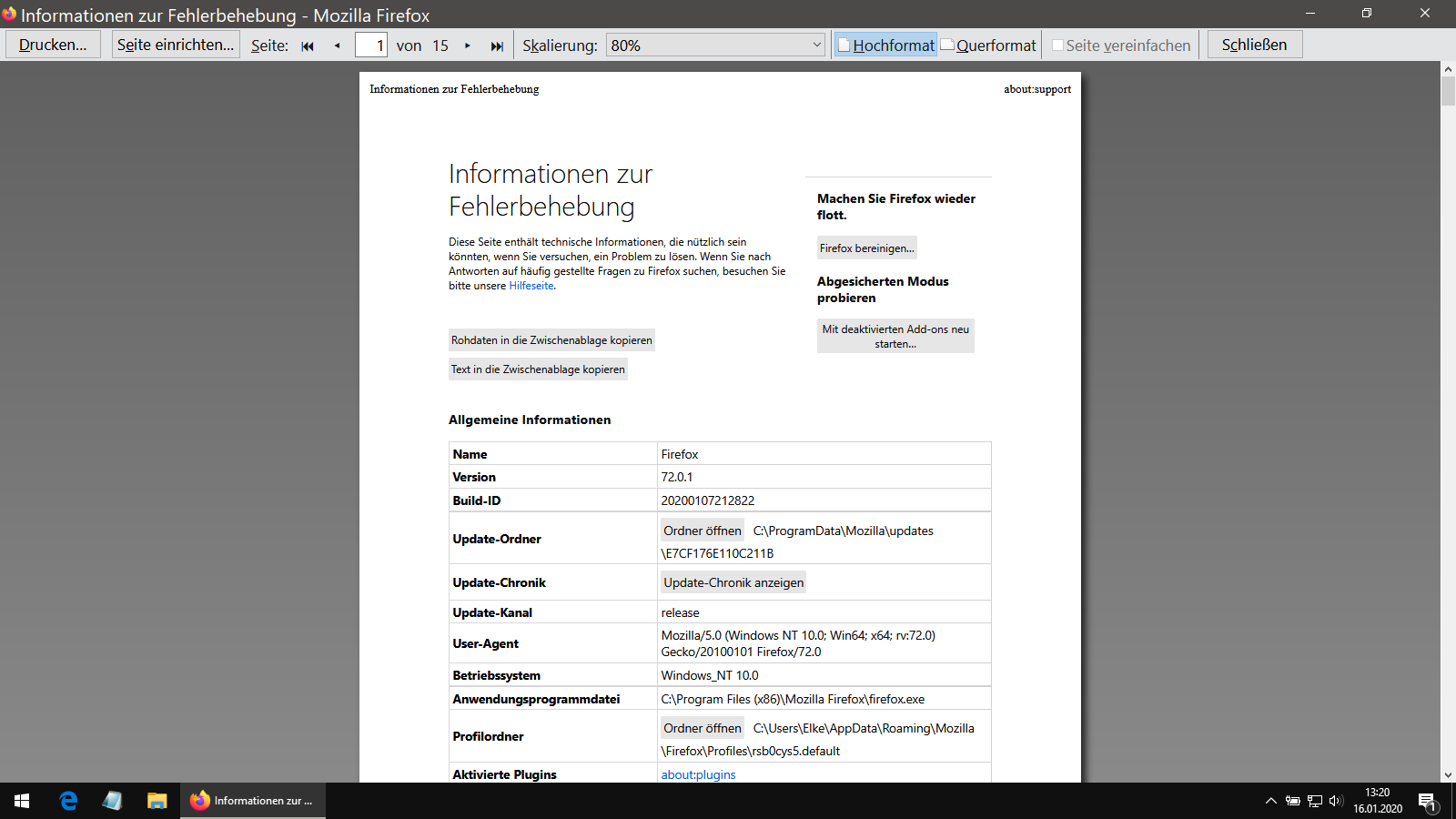
Task: Open the notification center icon
Action: pyautogui.click(x=1427, y=802)
